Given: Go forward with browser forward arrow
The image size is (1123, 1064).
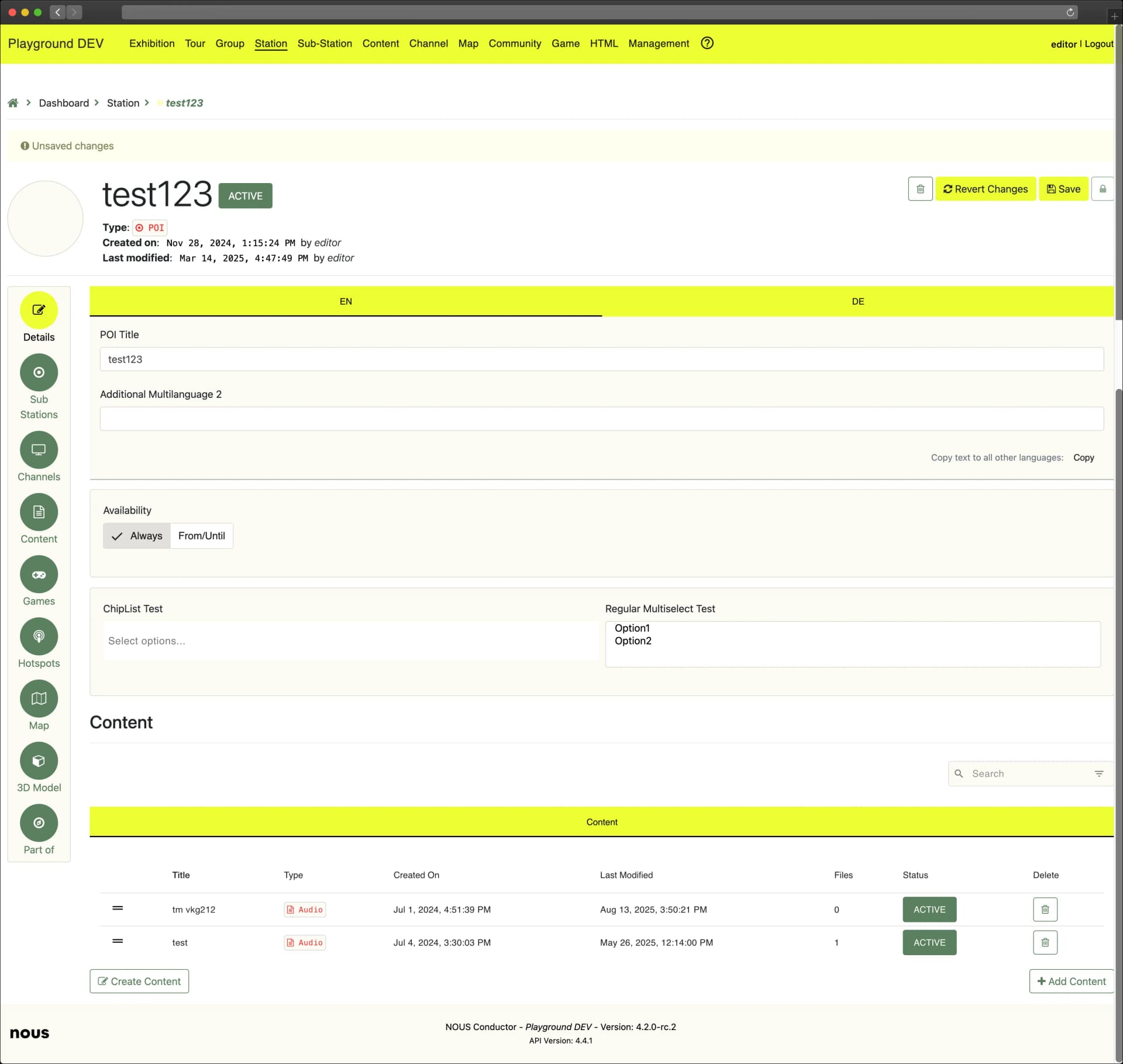Looking at the screenshot, I should pyautogui.click(x=74, y=12).
